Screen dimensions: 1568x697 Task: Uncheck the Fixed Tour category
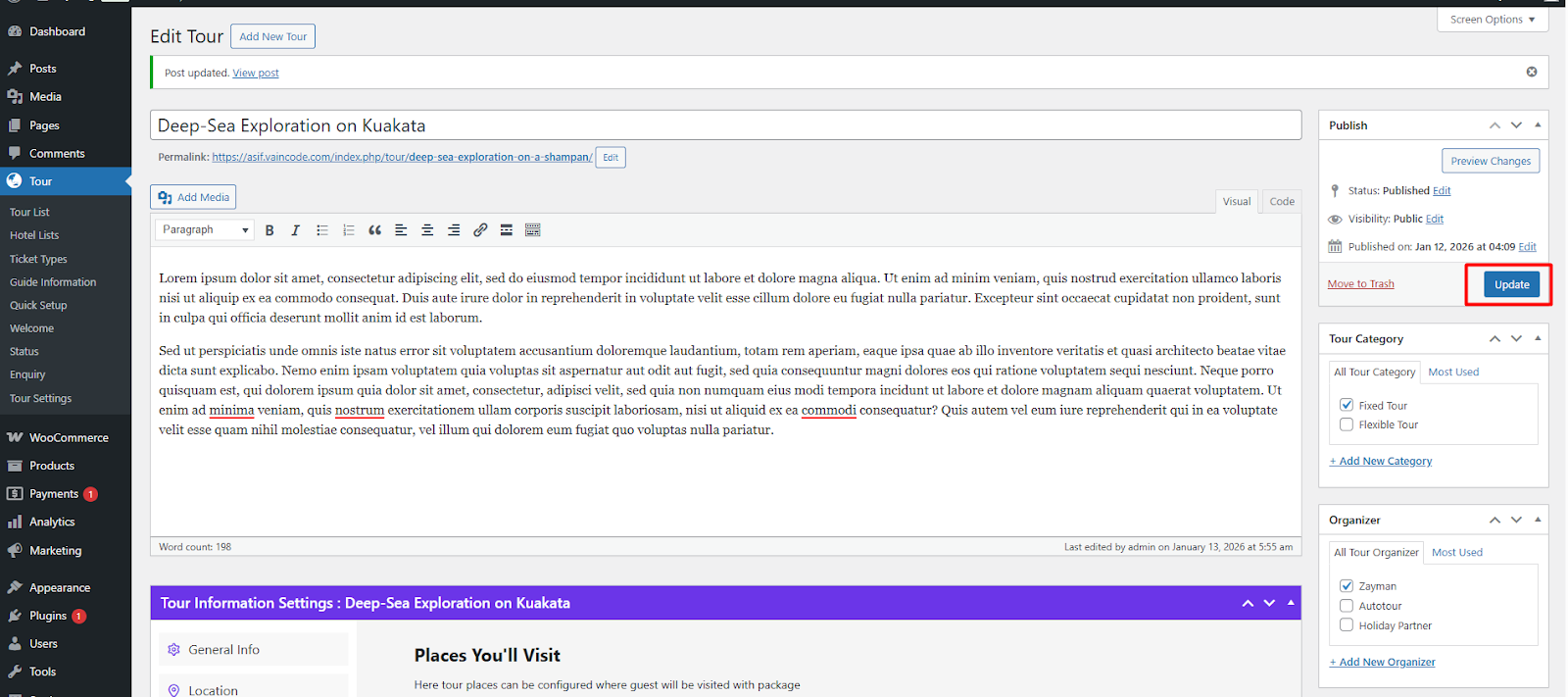1347,405
